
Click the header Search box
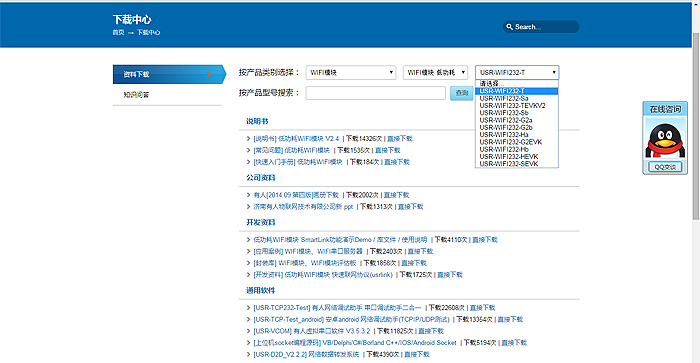[x=541, y=27]
